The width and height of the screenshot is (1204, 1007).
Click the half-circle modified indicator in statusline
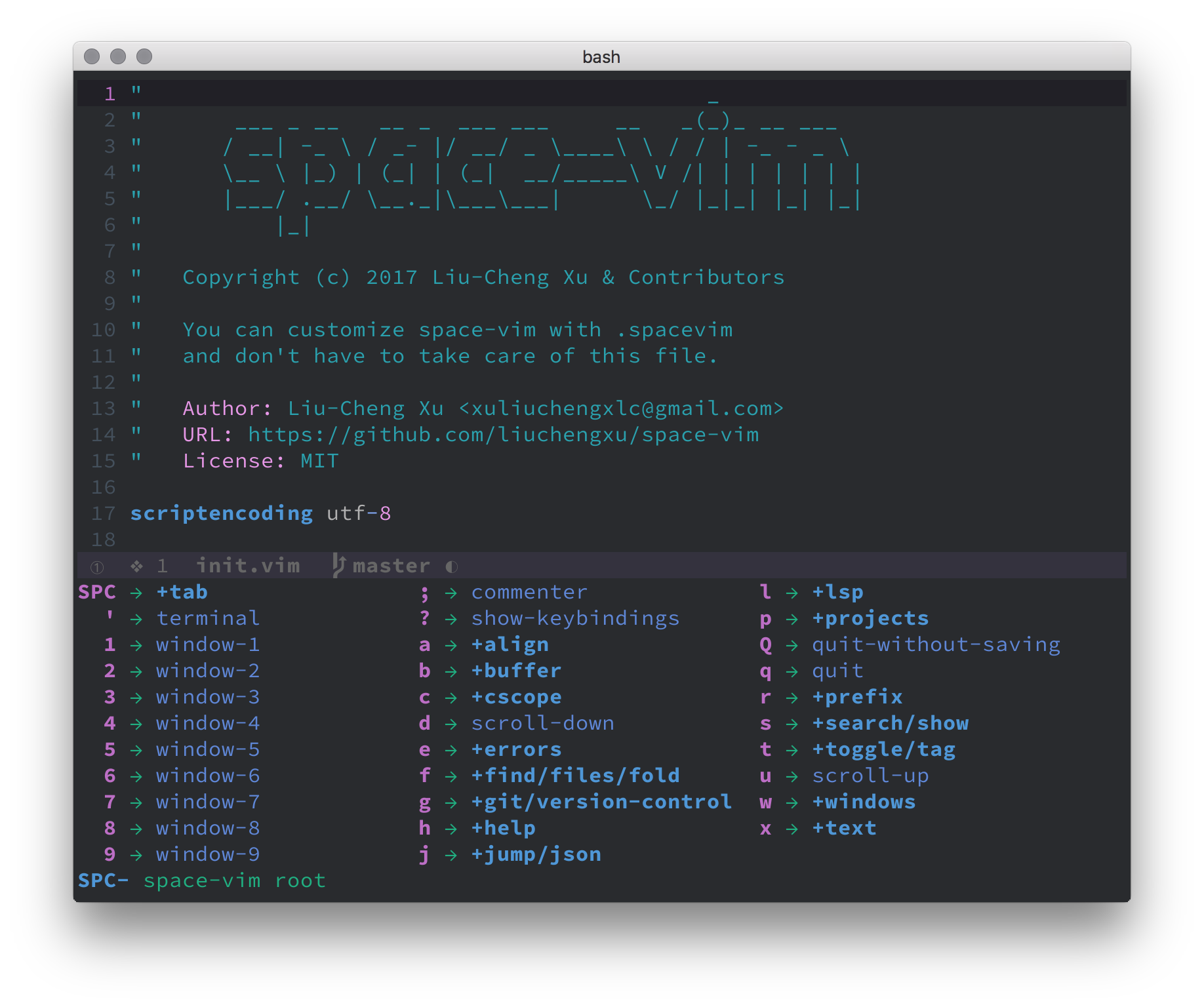tap(451, 566)
